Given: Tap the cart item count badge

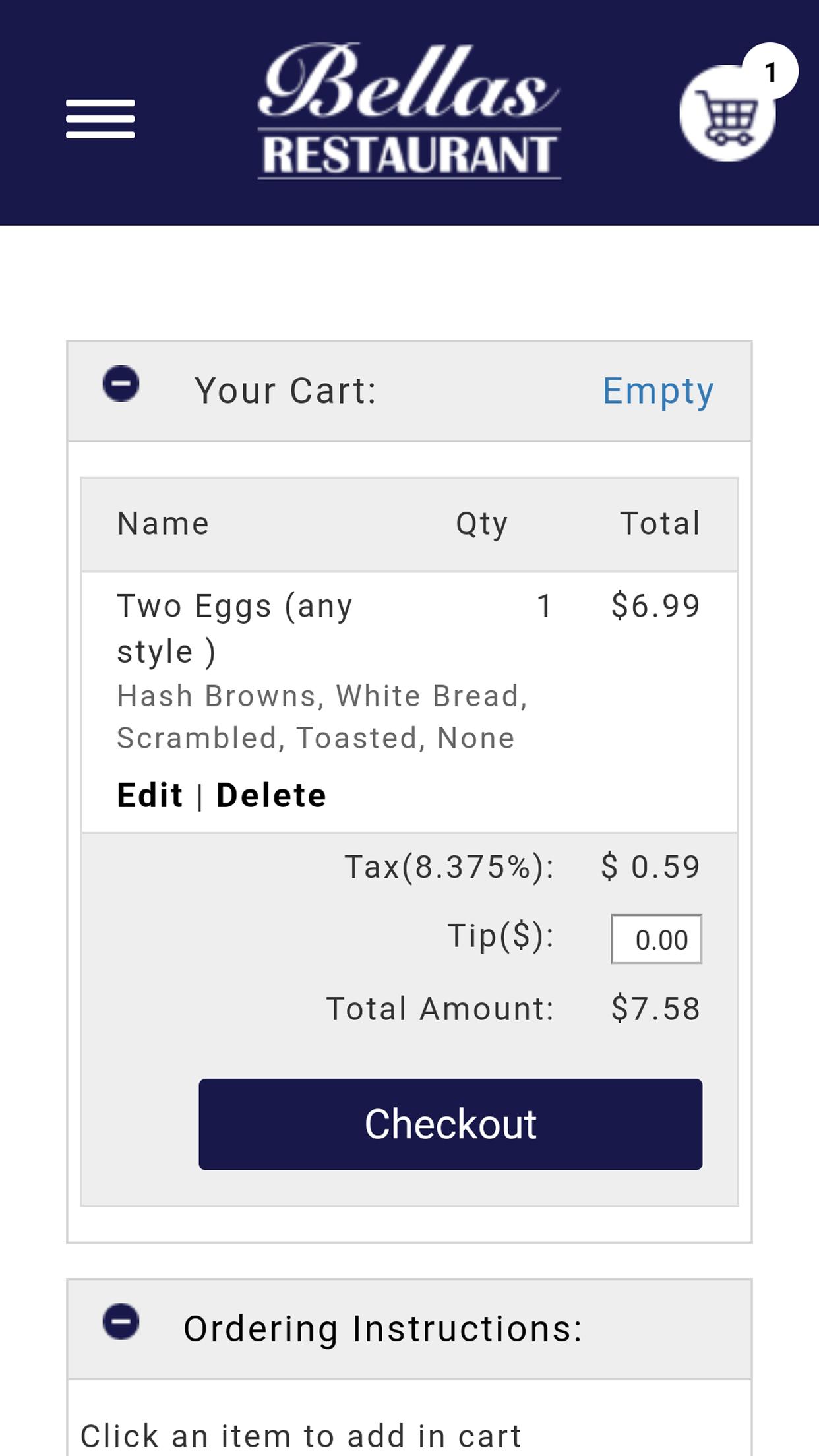Looking at the screenshot, I should [770, 71].
